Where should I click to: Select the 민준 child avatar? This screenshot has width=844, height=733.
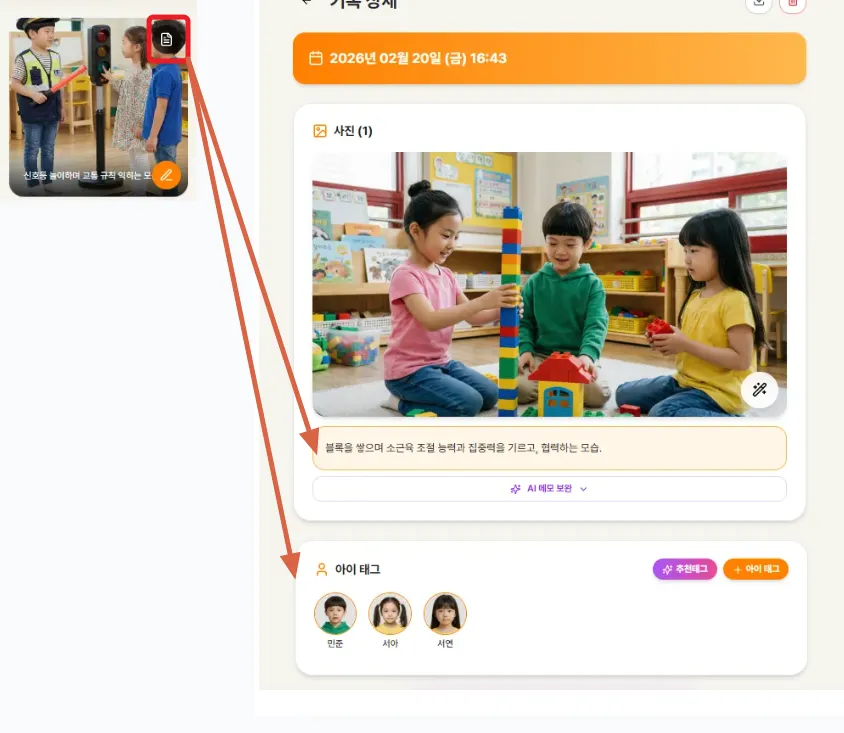pyautogui.click(x=335, y=614)
